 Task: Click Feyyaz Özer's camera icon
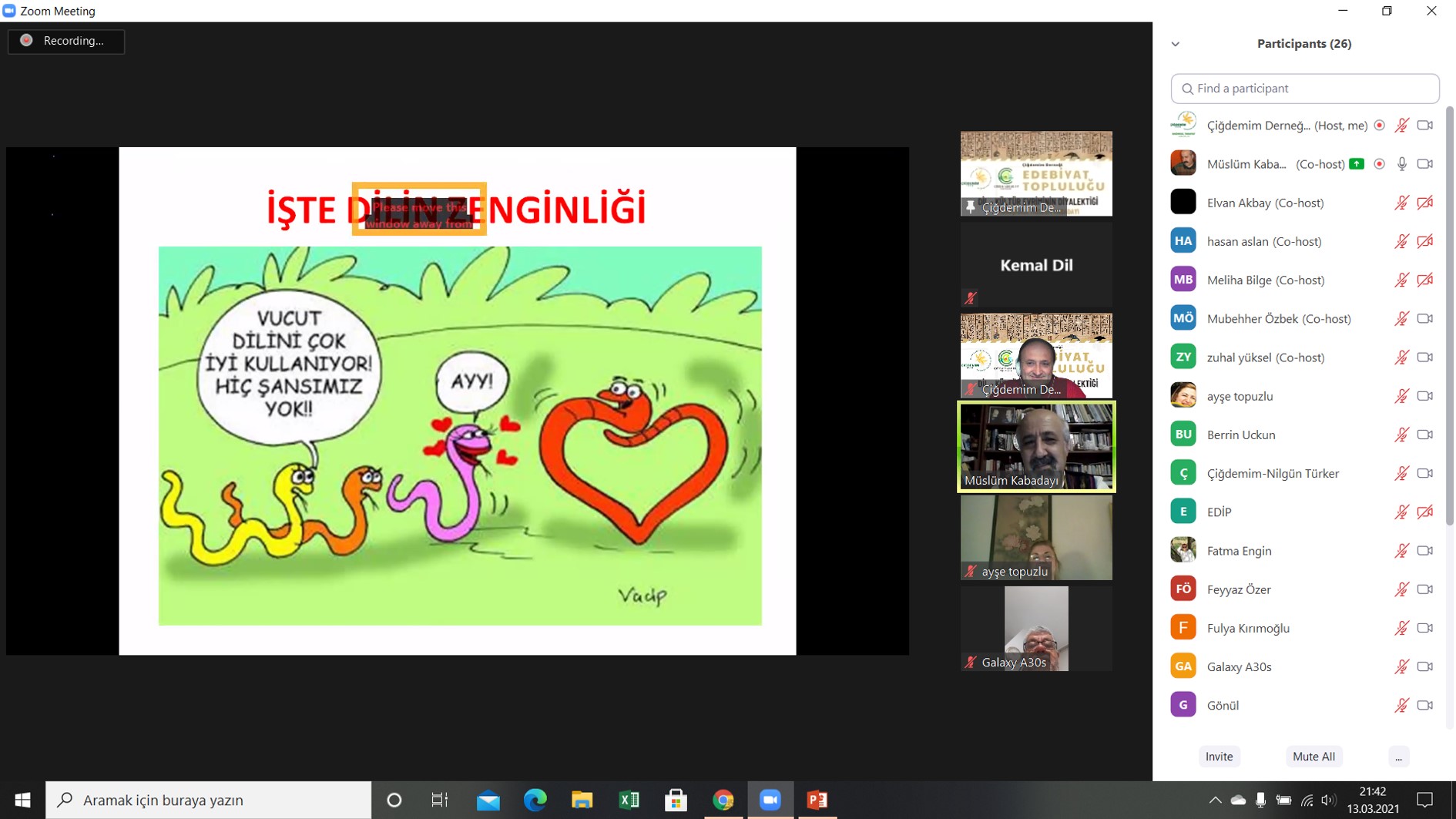point(1425,589)
